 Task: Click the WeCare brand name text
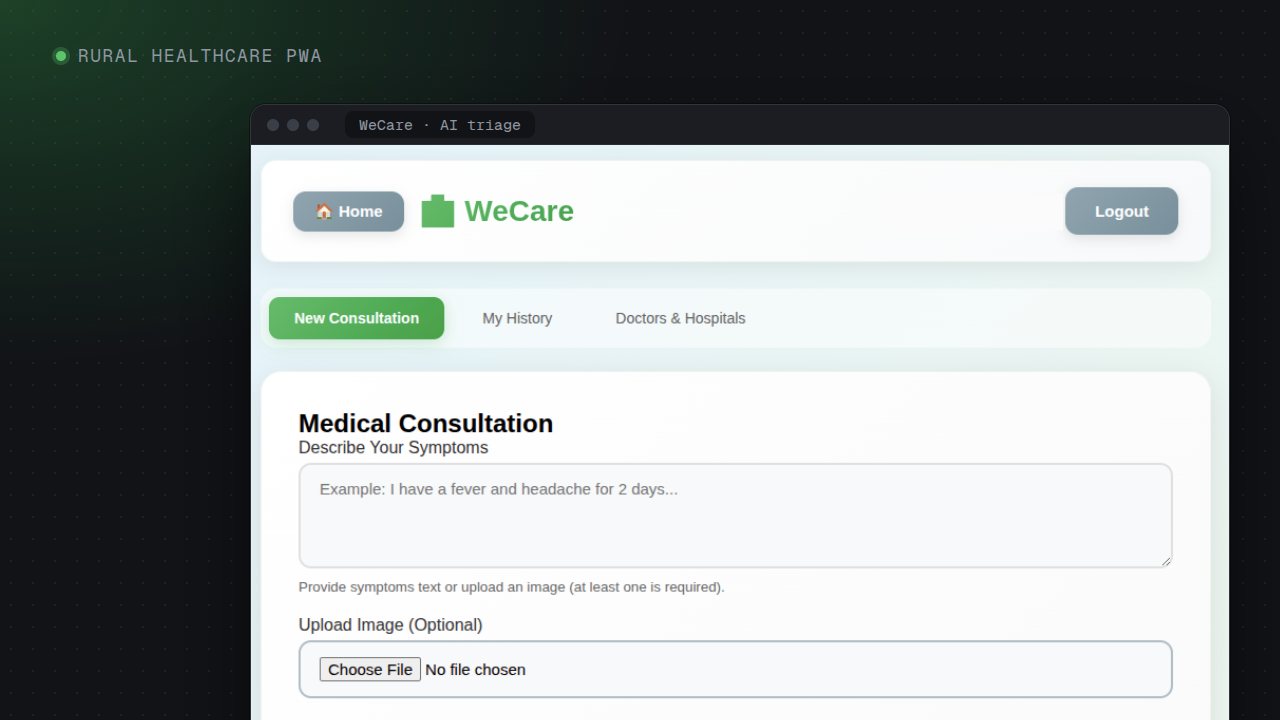click(519, 211)
